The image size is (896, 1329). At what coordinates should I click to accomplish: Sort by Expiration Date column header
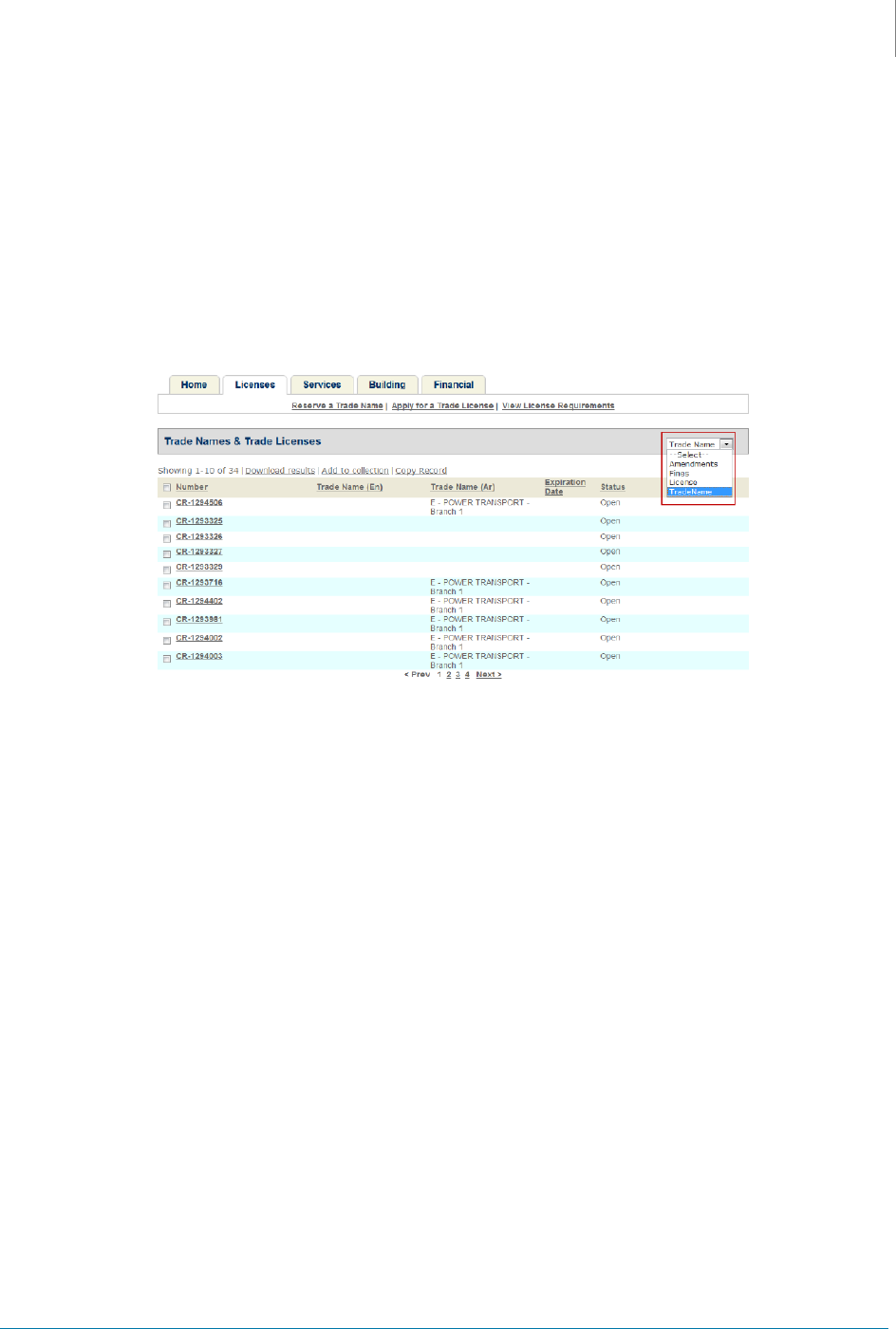(x=565, y=487)
